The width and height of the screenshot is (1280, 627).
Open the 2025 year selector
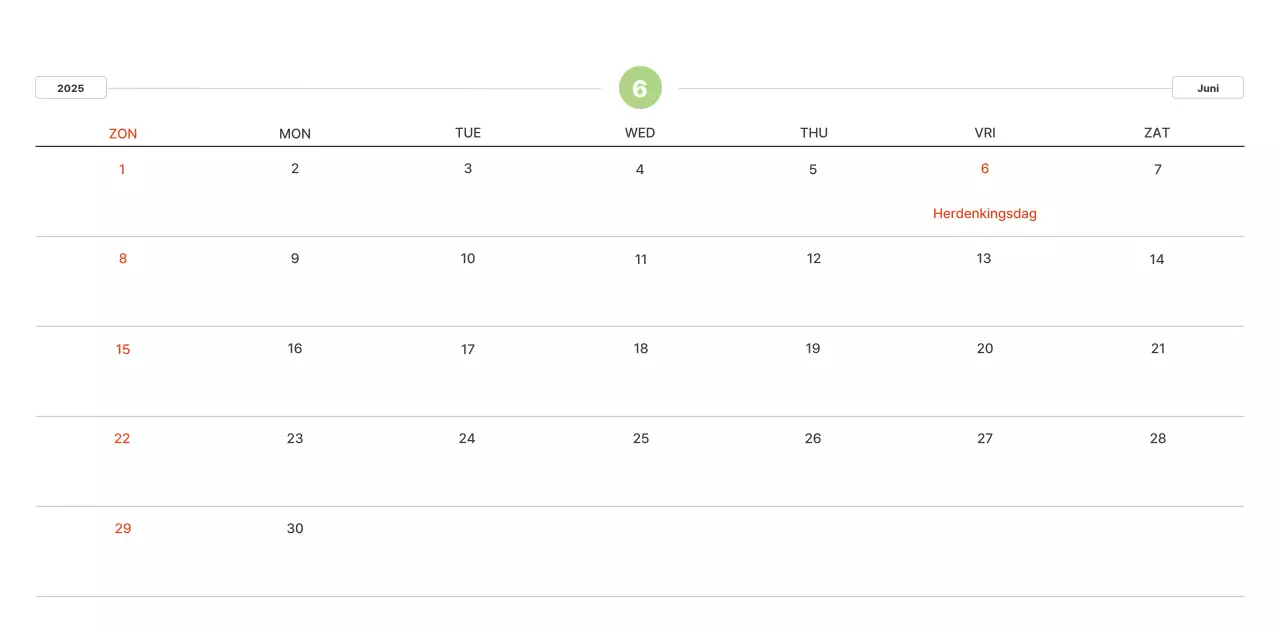point(71,88)
